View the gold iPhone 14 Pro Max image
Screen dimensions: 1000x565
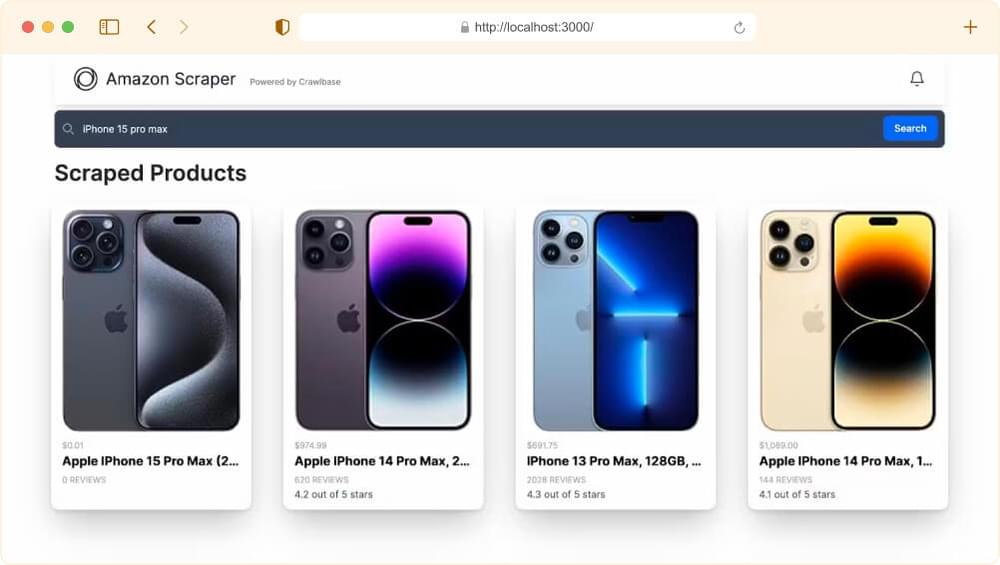pos(848,321)
